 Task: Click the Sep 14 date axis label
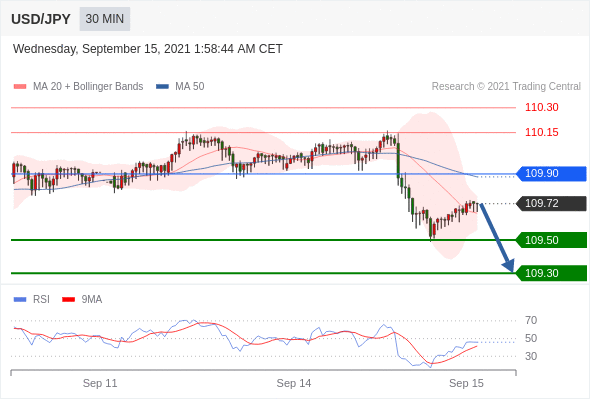point(293,383)
